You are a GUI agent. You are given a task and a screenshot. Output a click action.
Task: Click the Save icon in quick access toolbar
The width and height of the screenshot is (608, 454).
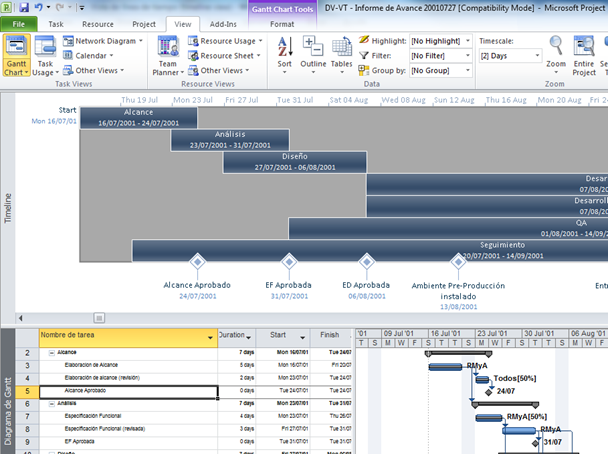coord(24,7)
